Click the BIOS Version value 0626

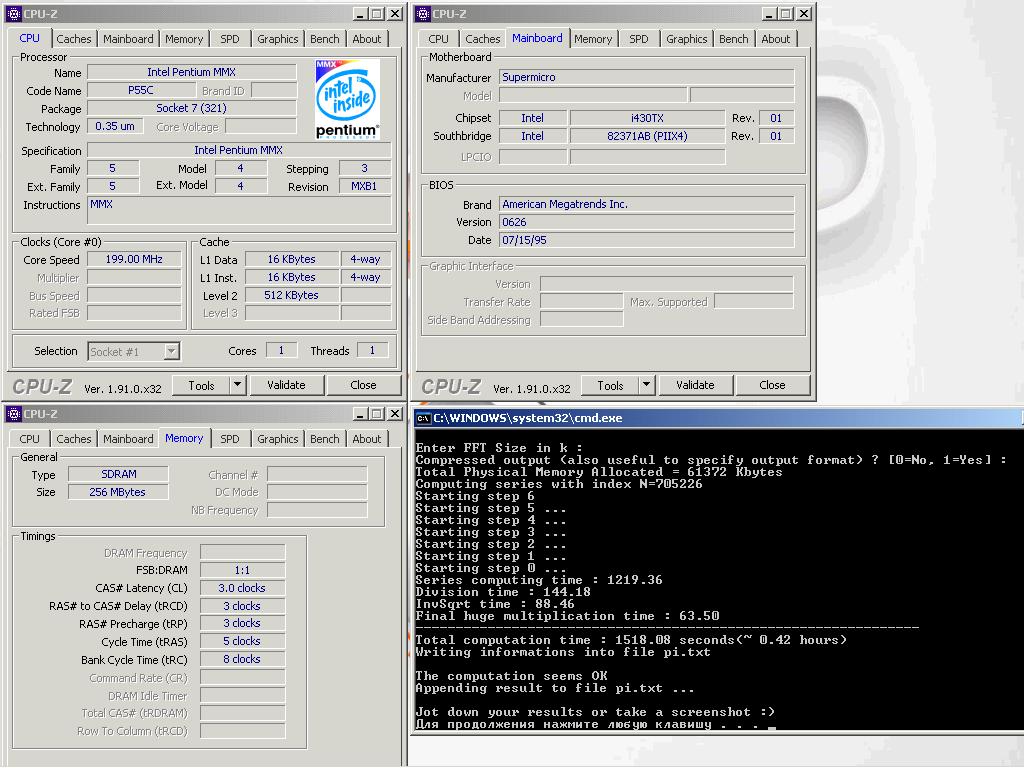(647, 222)
